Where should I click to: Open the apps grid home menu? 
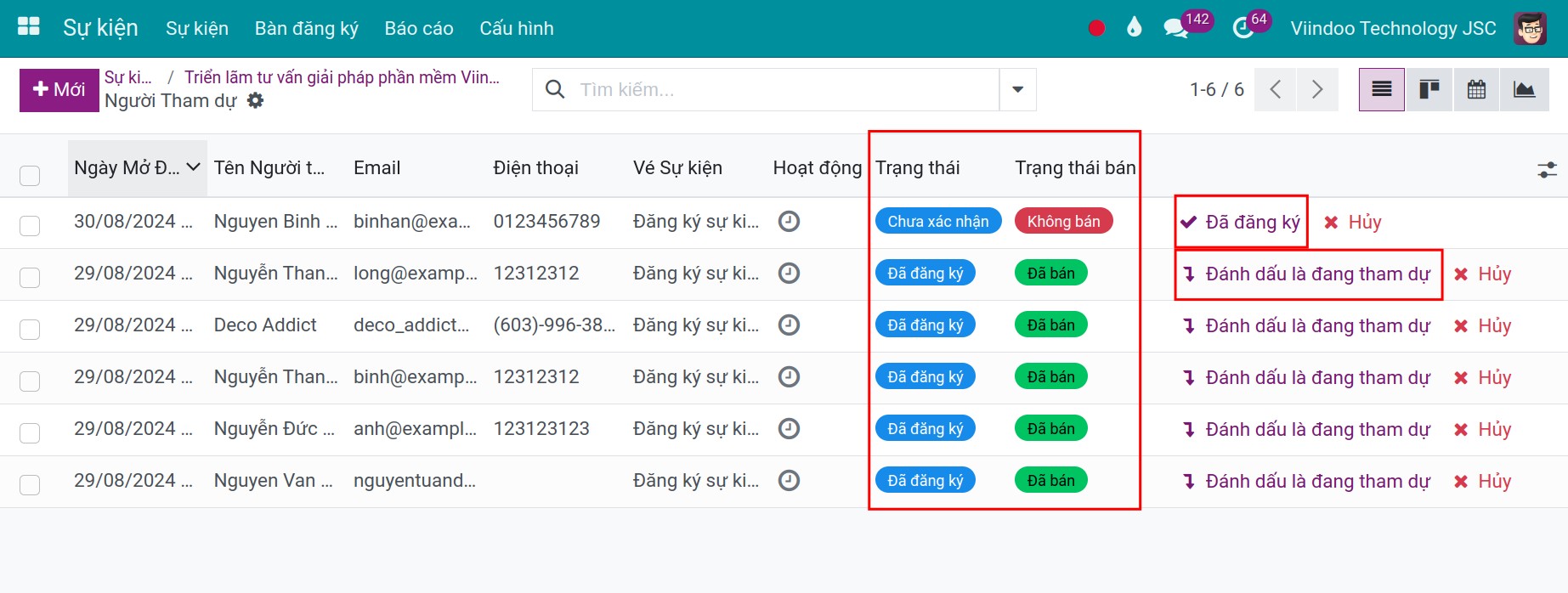(29, 27)
